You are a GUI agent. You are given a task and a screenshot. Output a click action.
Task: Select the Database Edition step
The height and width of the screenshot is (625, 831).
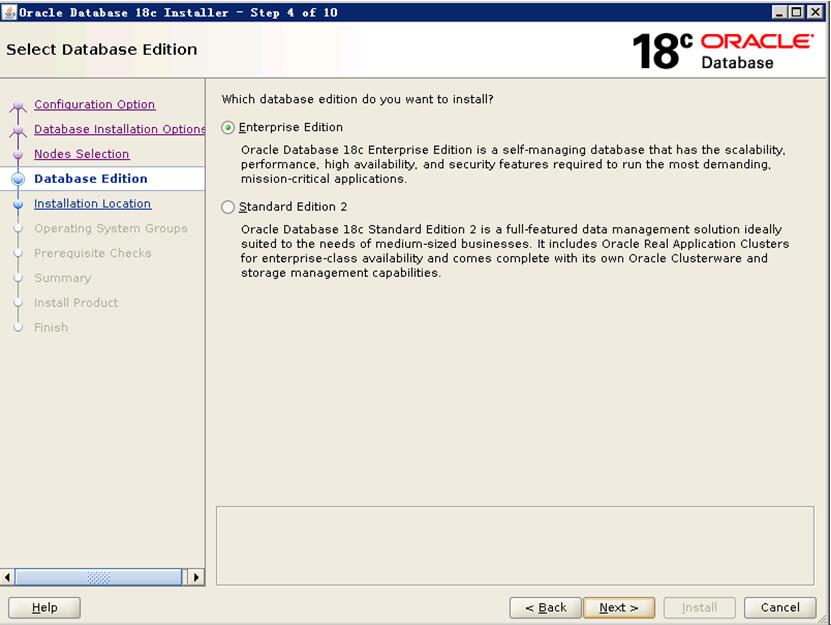pyautogui.click(x=91, y=179)
